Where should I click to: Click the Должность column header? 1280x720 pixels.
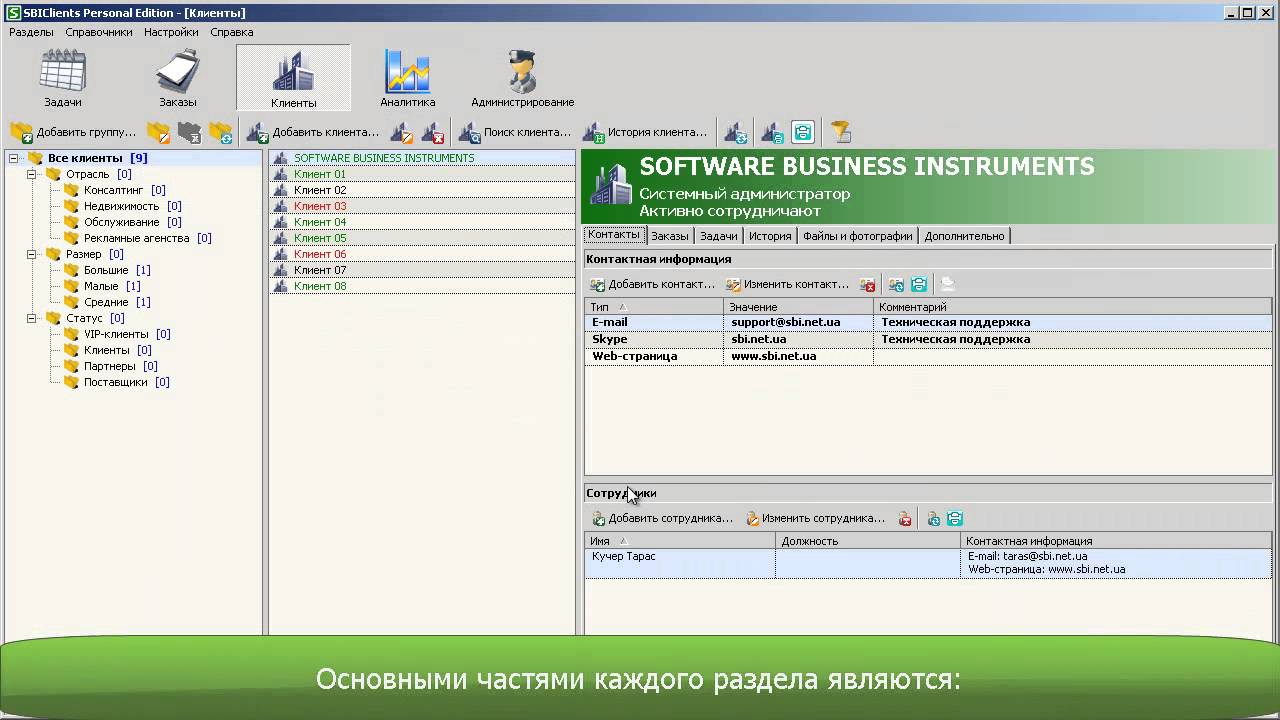point(868,541)
